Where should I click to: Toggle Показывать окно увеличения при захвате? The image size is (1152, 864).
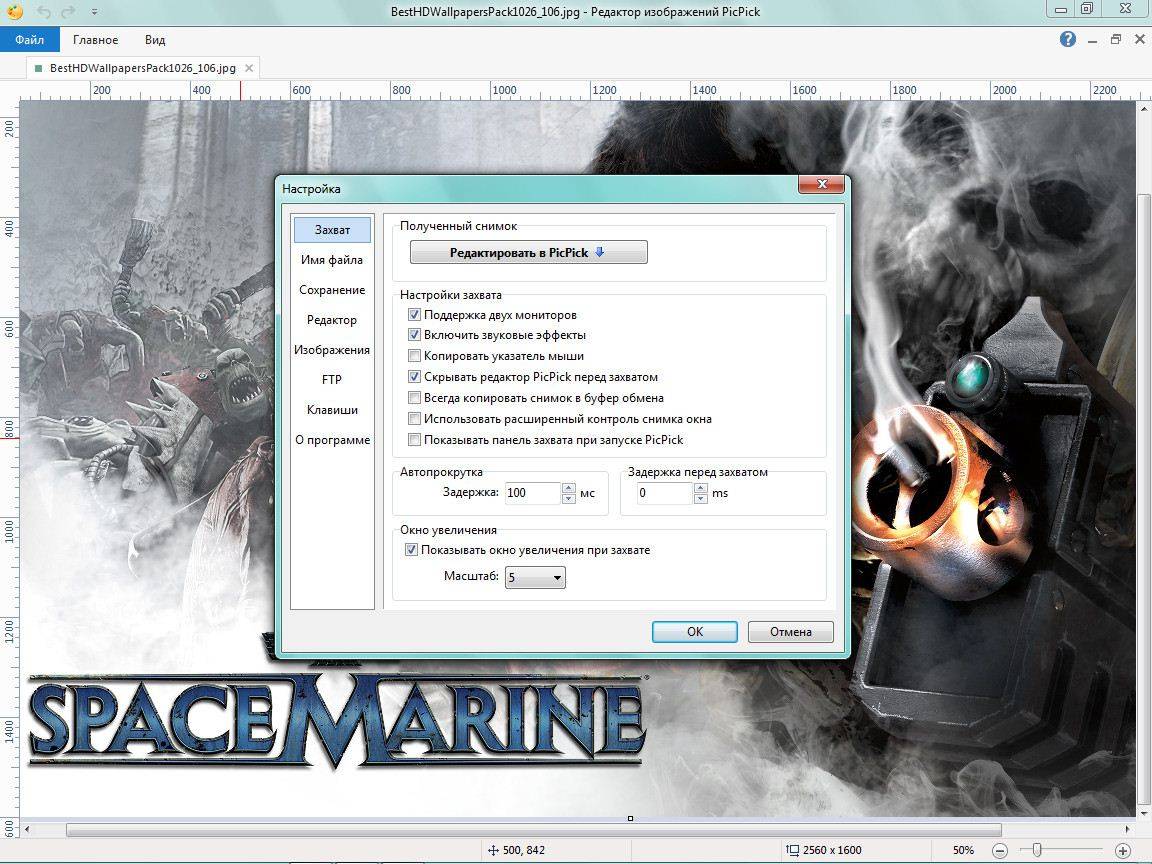click(411, 550)
